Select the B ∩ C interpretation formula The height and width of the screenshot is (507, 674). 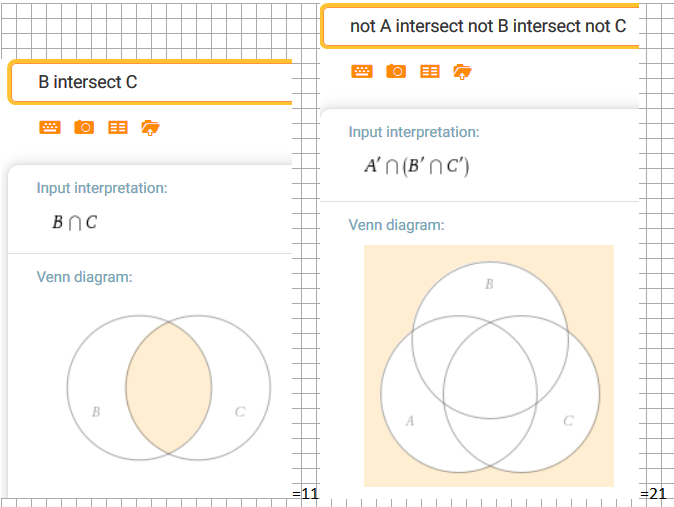coord(75,222)
